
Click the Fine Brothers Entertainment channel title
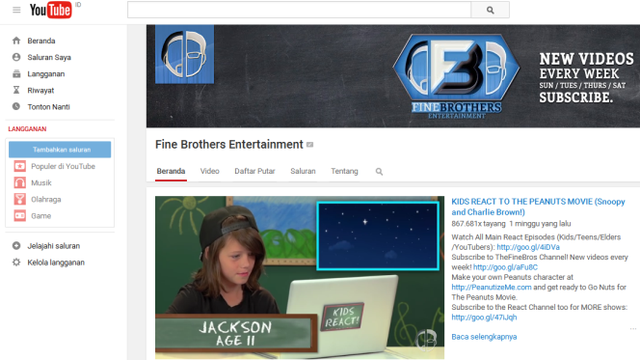[x=229, y=144]
